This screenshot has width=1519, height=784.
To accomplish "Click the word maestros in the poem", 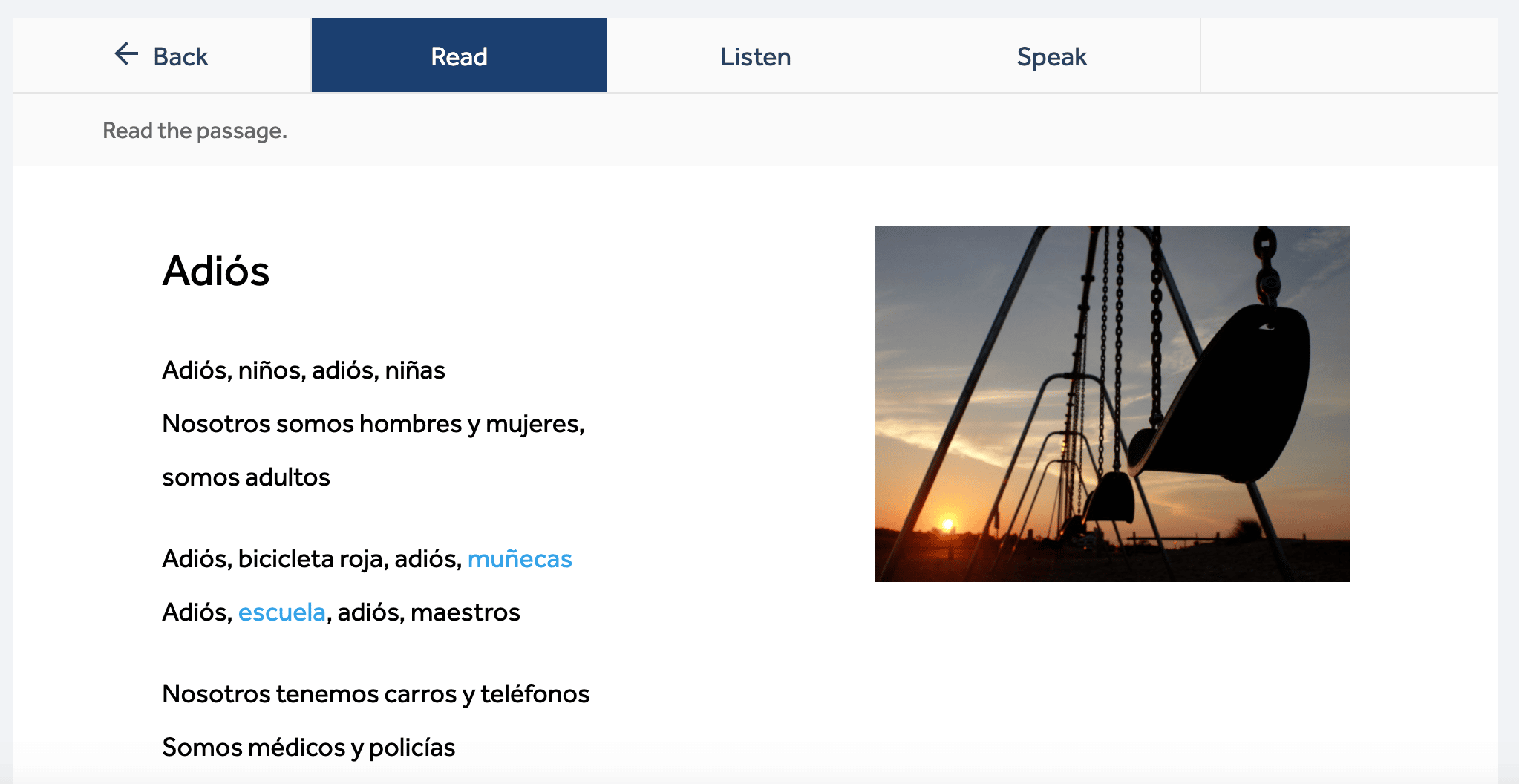I will (465, 612).
